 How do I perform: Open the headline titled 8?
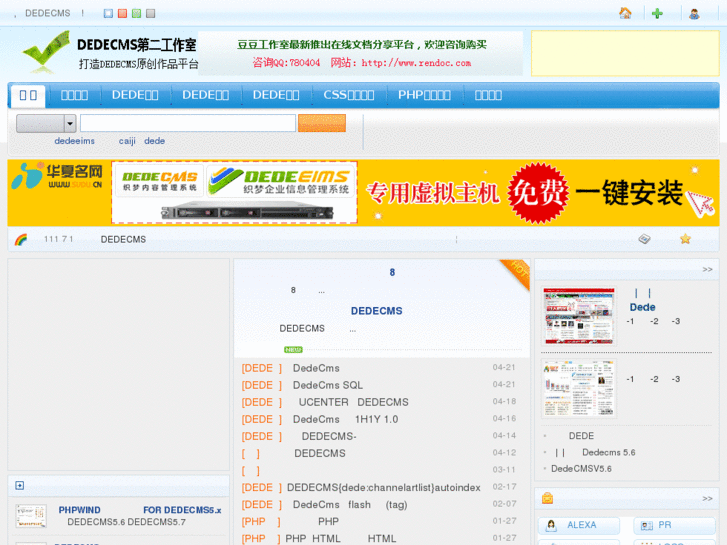392,272
